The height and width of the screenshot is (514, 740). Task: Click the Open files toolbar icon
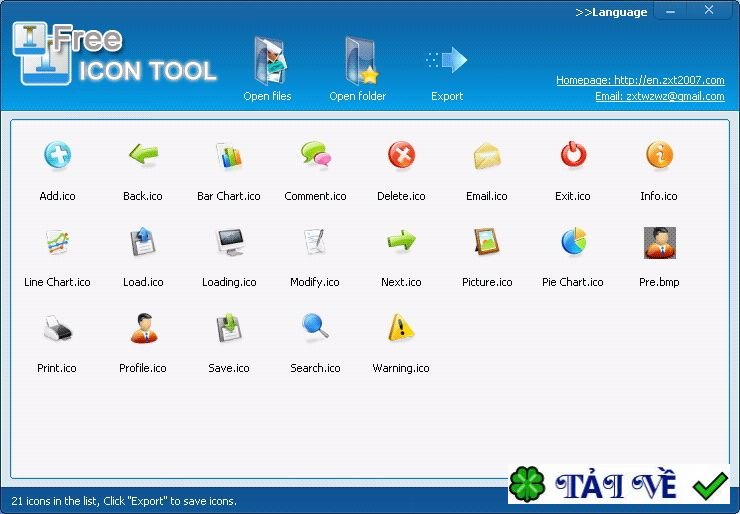click(270, 60)
